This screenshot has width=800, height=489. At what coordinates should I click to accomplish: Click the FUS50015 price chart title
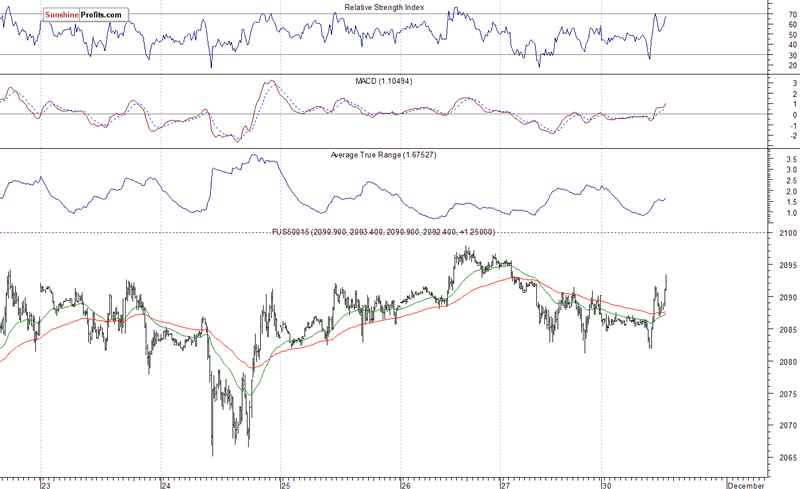384,232
